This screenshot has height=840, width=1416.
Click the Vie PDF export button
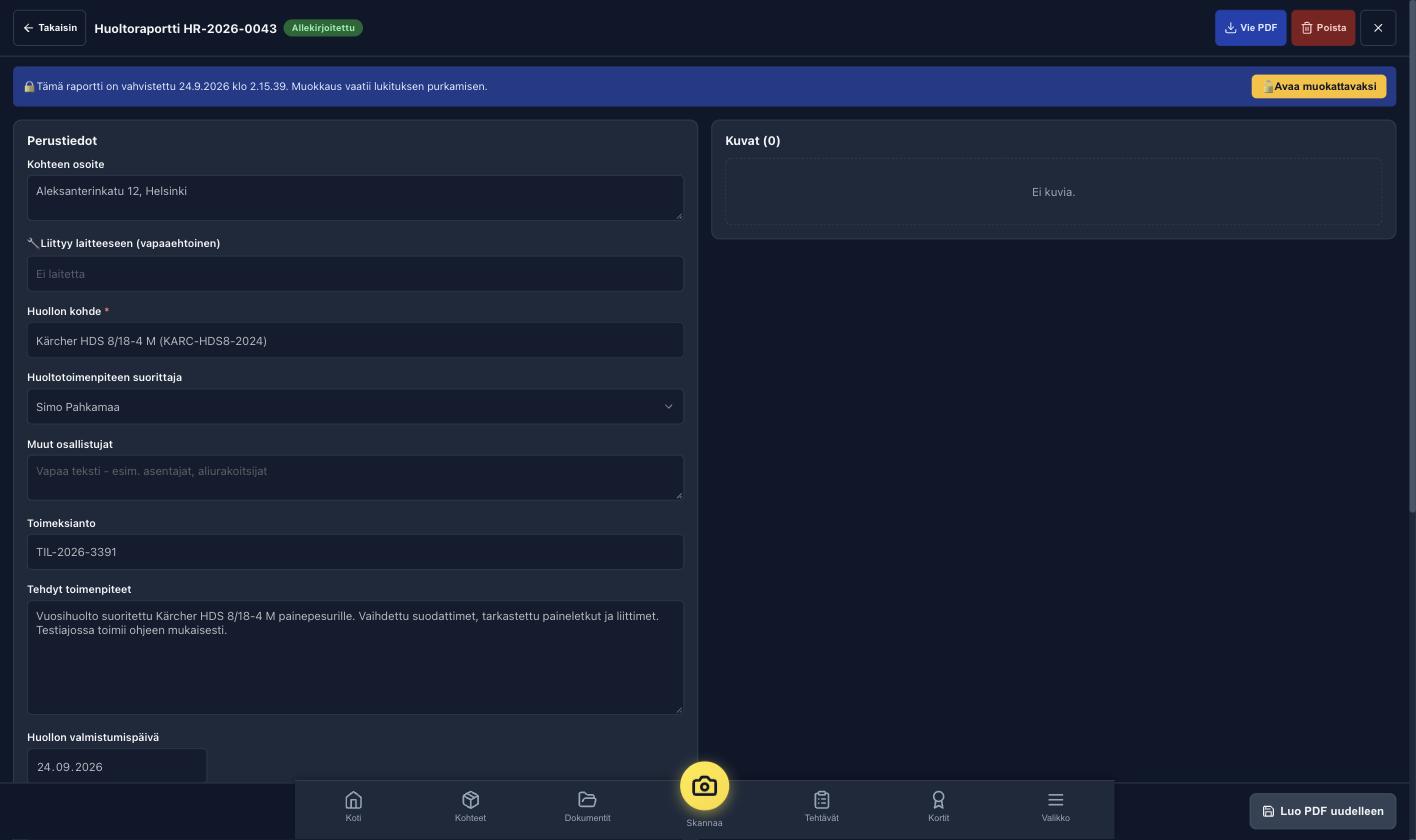(1250, 28)
